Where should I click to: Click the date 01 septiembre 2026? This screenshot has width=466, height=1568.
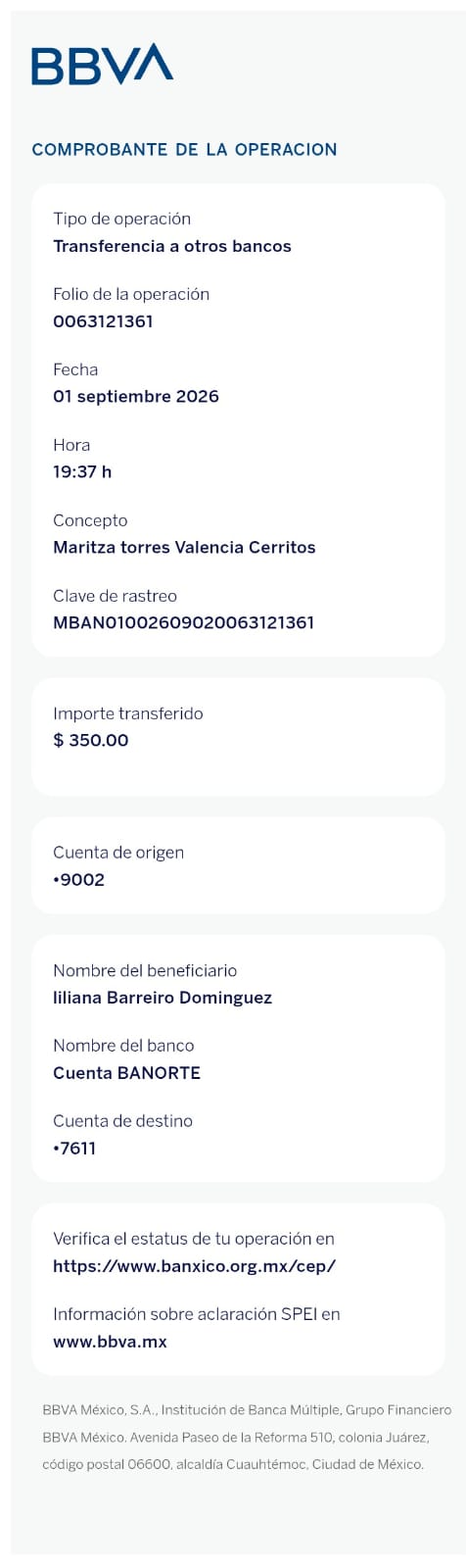[136, 397]
